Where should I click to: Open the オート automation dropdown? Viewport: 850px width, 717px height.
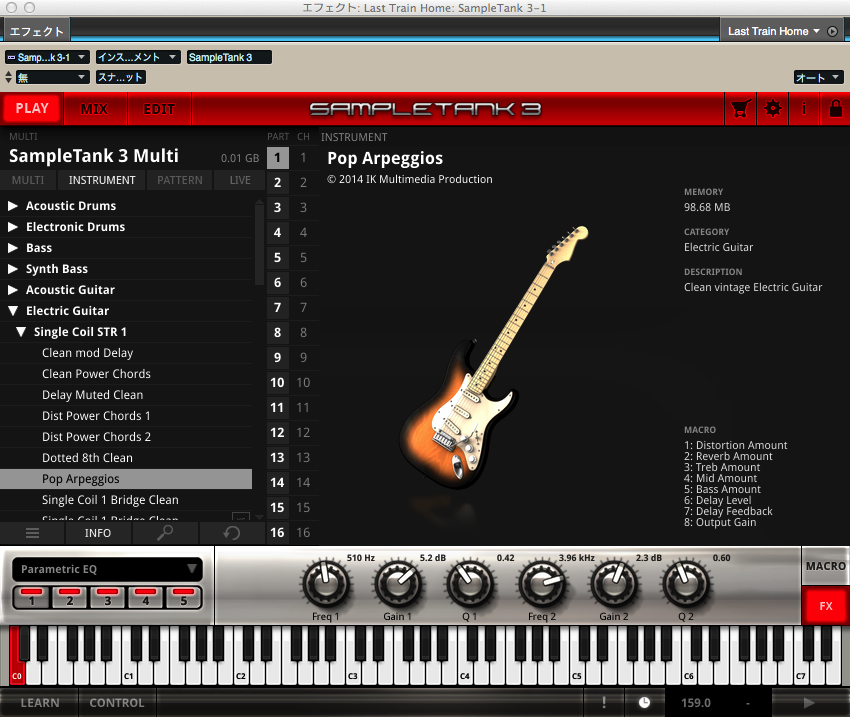coord(818,77)
